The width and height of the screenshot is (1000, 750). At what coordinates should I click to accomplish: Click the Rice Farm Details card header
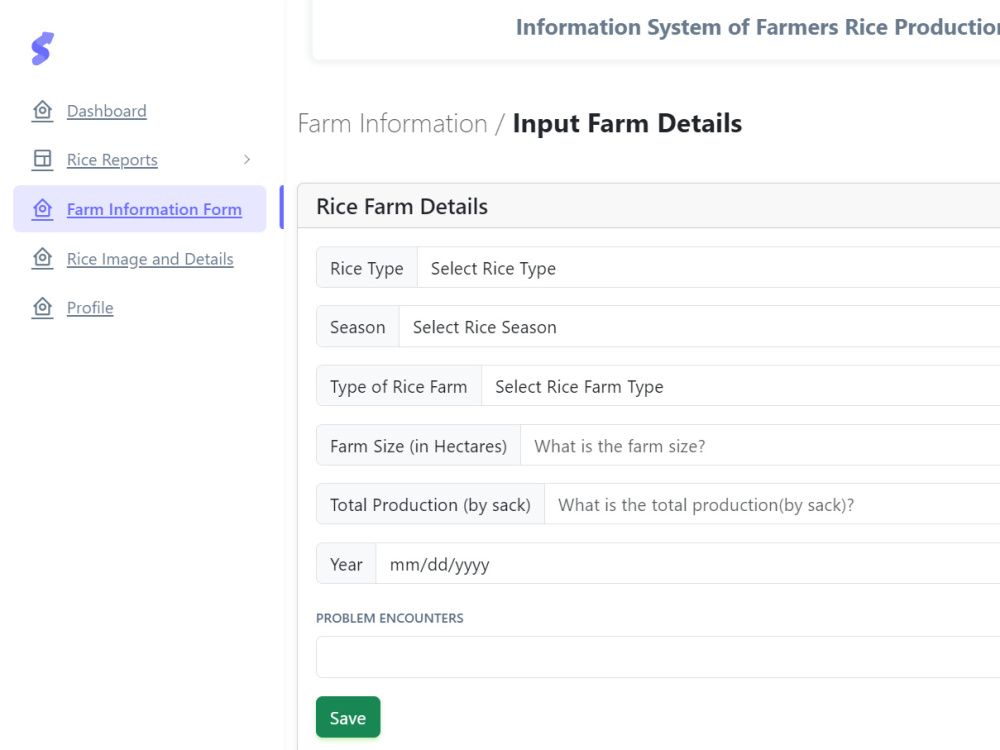tap(649, 206)
